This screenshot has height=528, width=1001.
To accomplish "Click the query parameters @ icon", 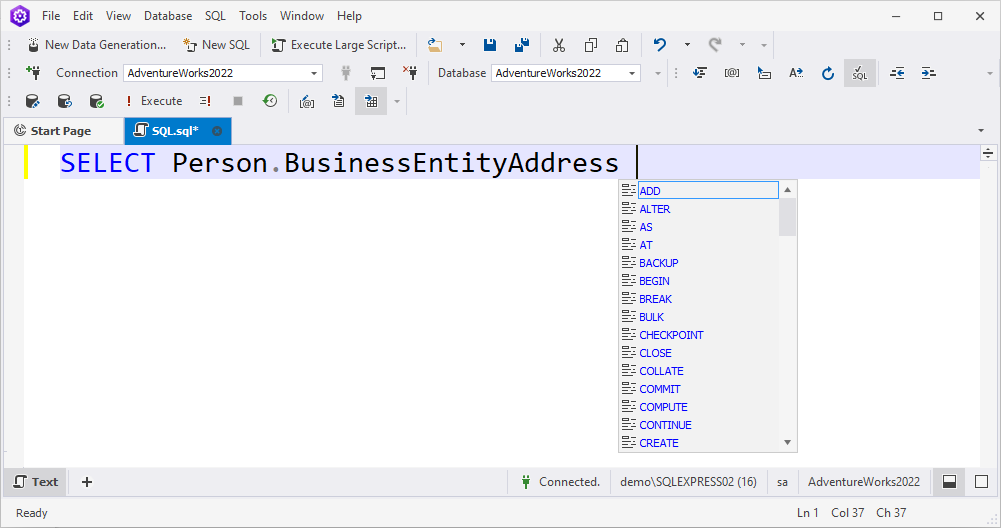I will pos(307,101).
